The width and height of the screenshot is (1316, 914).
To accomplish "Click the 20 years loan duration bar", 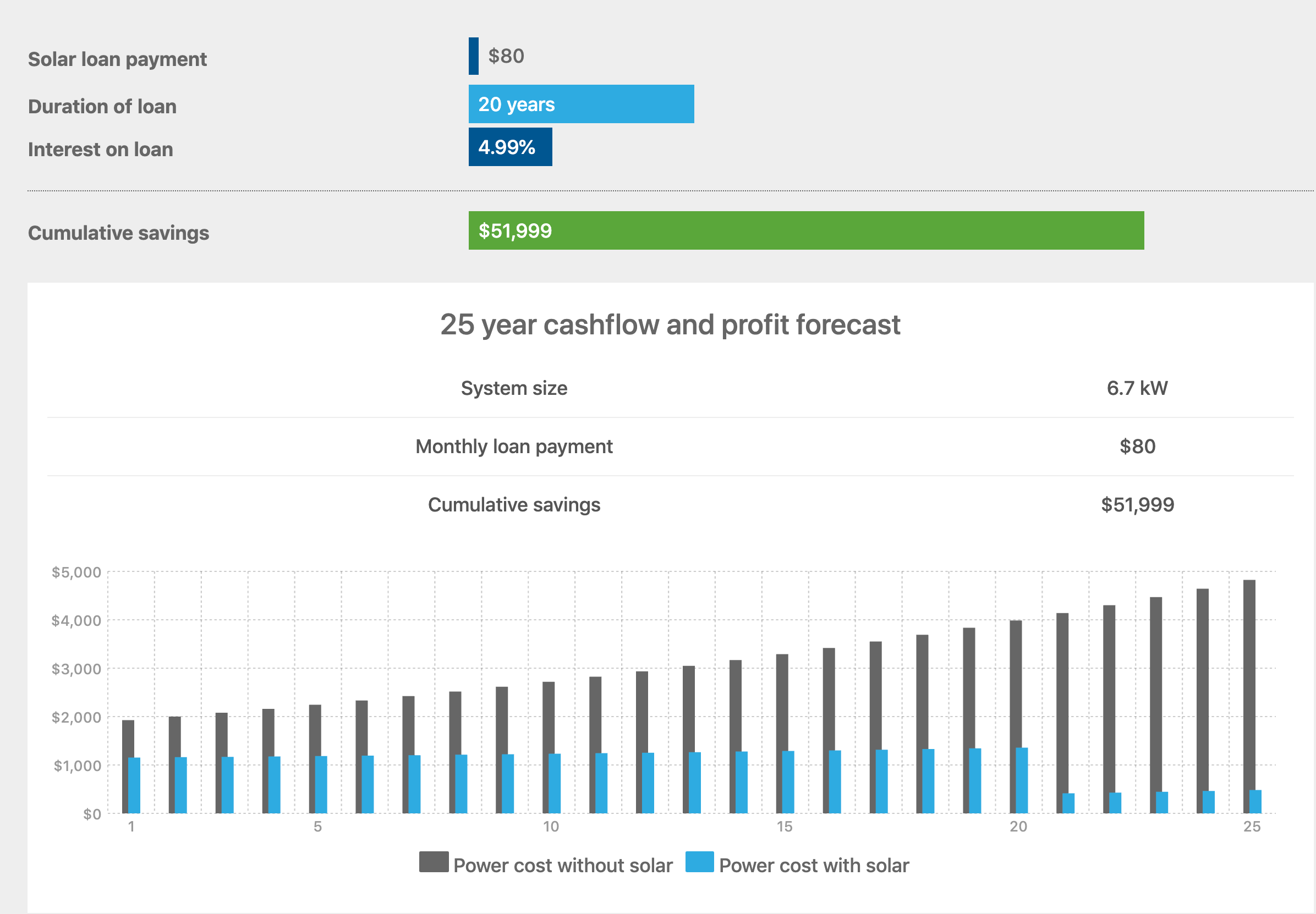I will 580,104.
